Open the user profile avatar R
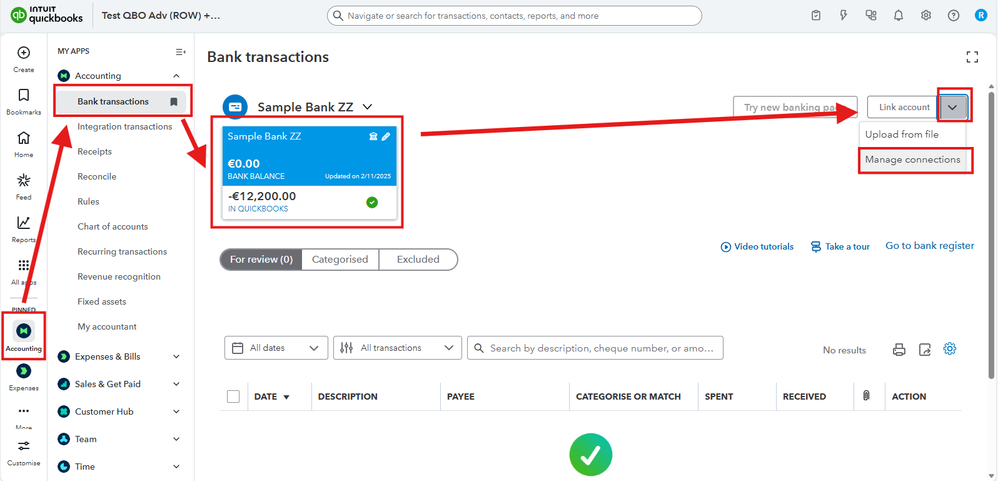This screenshot has height=481, width=998. pos(981,16)
